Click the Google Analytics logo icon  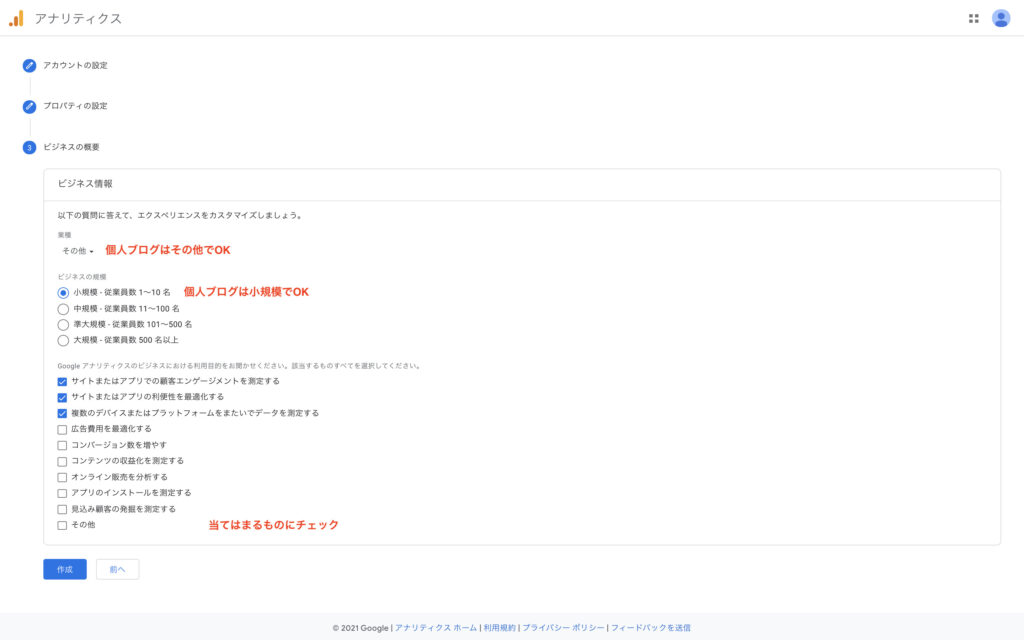[x=16, y=18]
